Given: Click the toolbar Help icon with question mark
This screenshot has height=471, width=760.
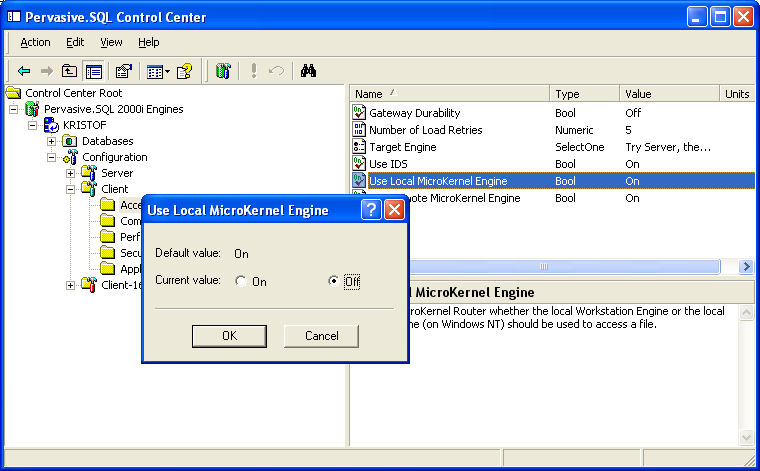Looking at the screenshot, I should pos(184,71).
